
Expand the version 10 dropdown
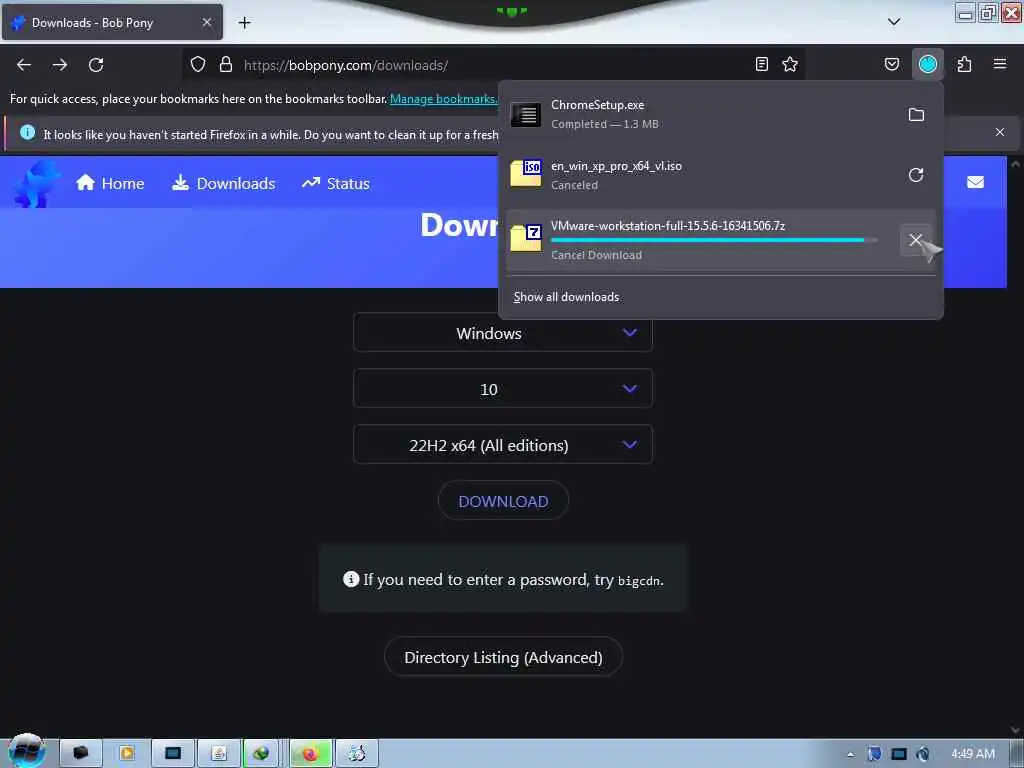503,389
